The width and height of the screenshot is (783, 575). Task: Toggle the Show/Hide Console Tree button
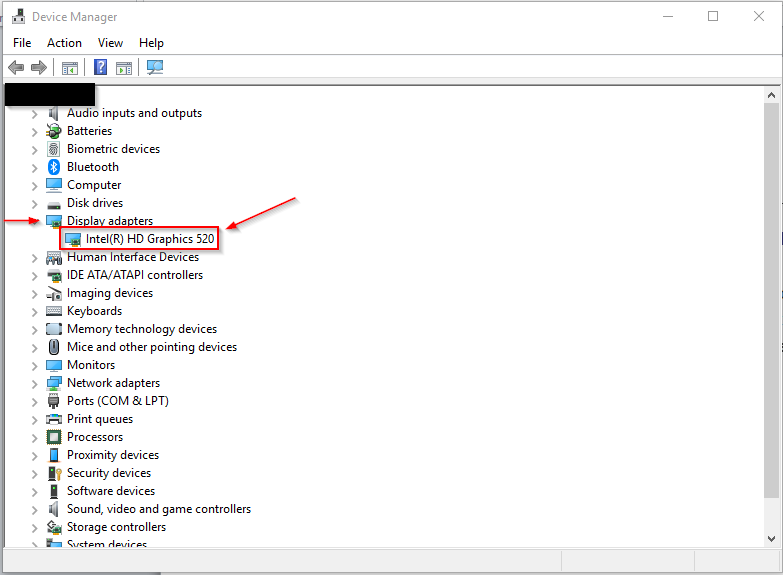click(70, 68)
